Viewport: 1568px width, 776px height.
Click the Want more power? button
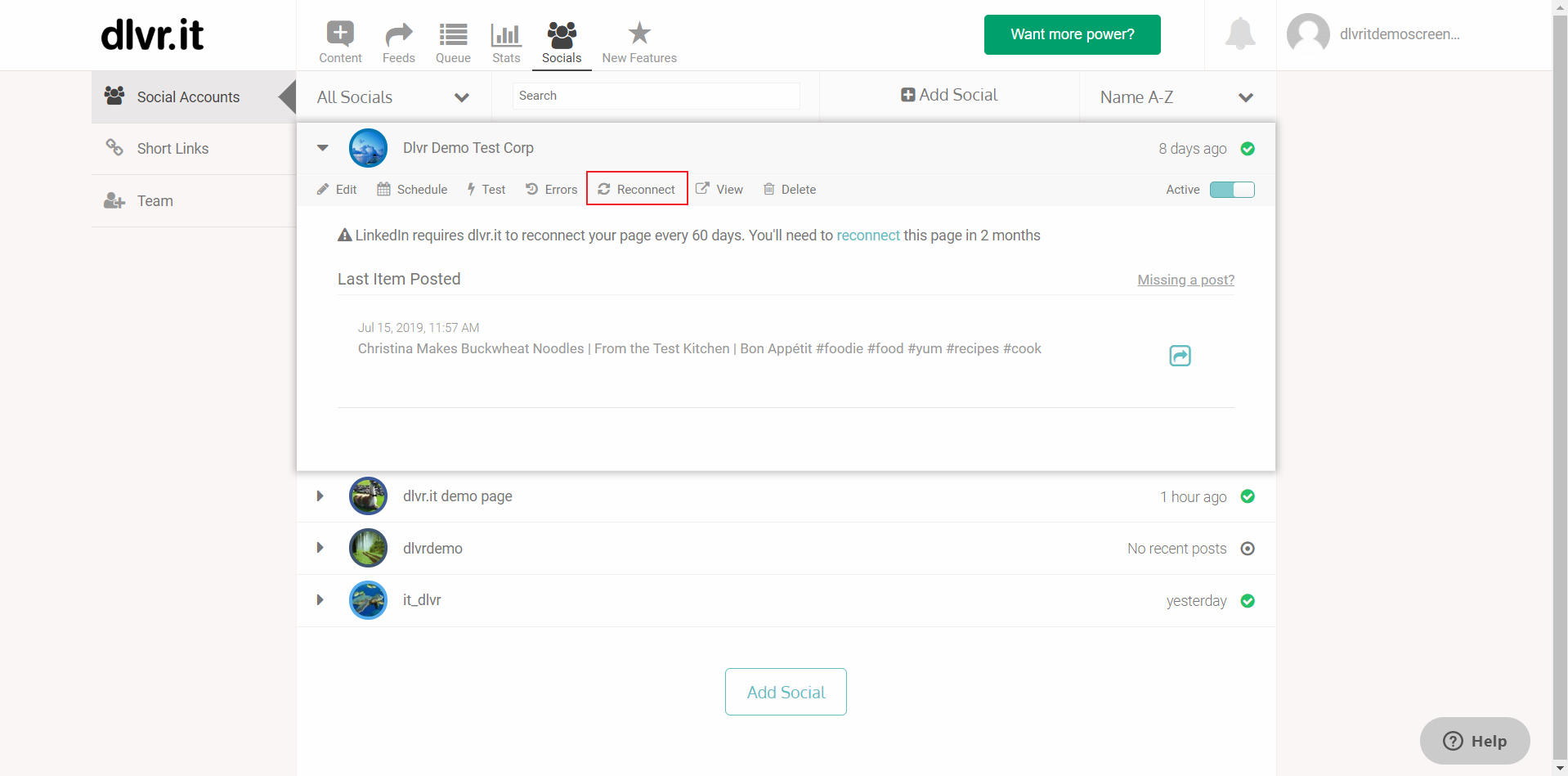[1072, 34]
